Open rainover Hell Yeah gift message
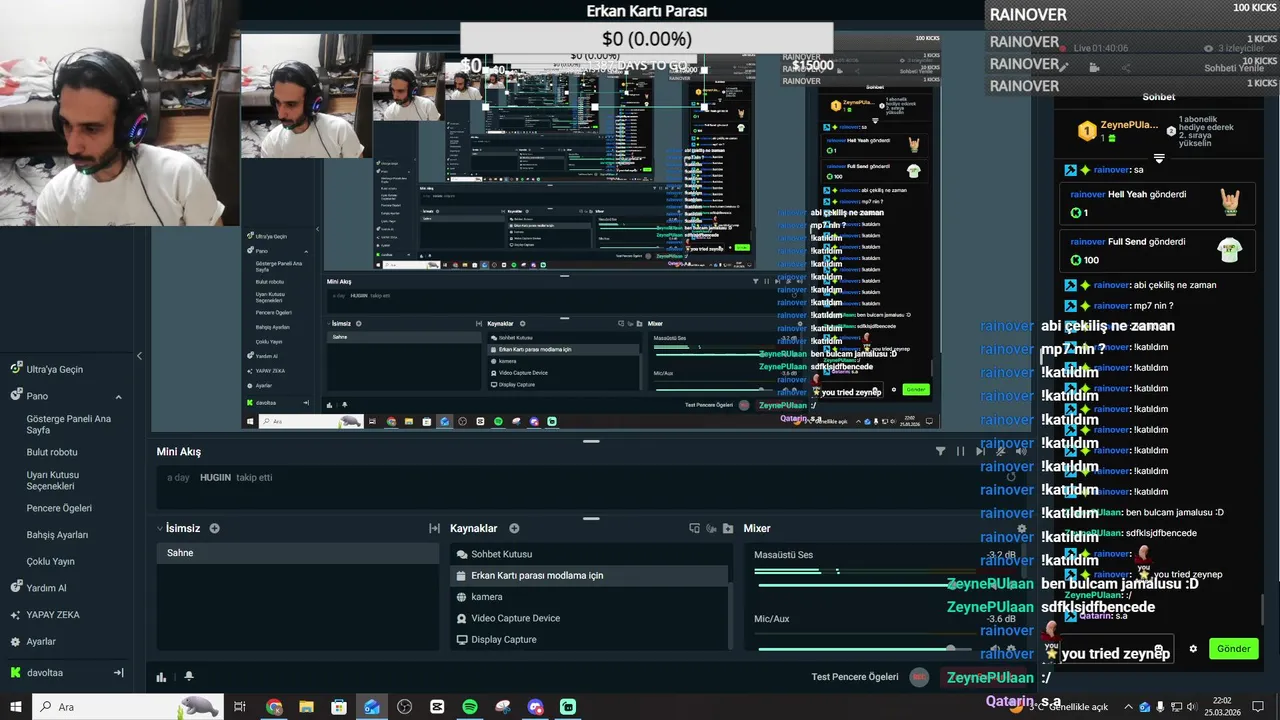The width and height of the screenshot is (1280, 720). point(1159,203)
